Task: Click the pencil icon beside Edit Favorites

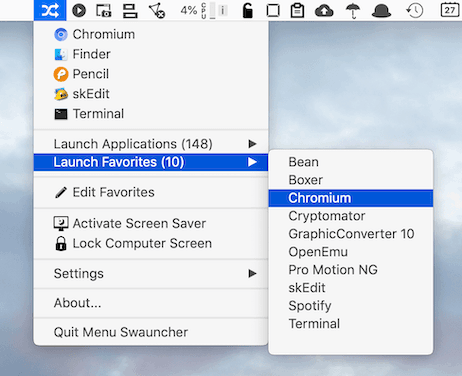Action: pyautogui.click(x=61, y=192)
